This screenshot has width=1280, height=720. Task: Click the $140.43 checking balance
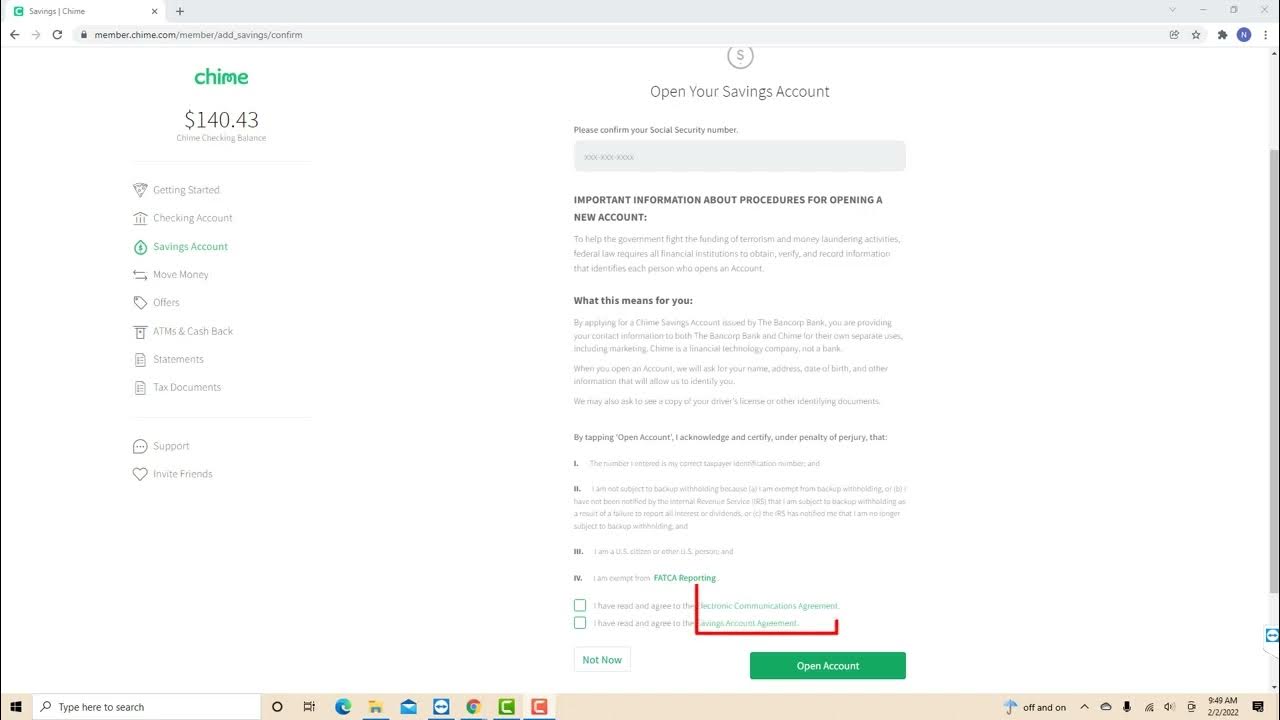(221, 119)
